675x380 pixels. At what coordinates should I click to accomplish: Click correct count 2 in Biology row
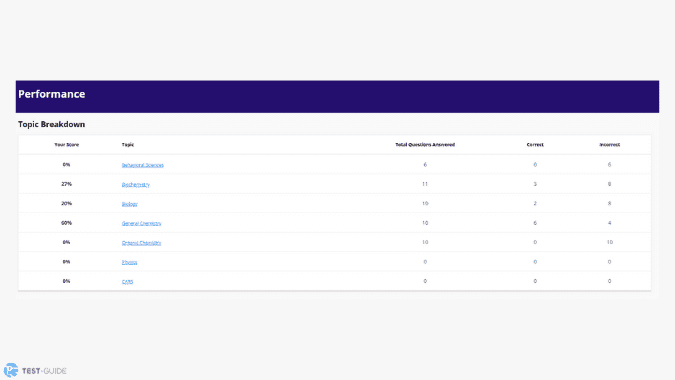[535, 203]
